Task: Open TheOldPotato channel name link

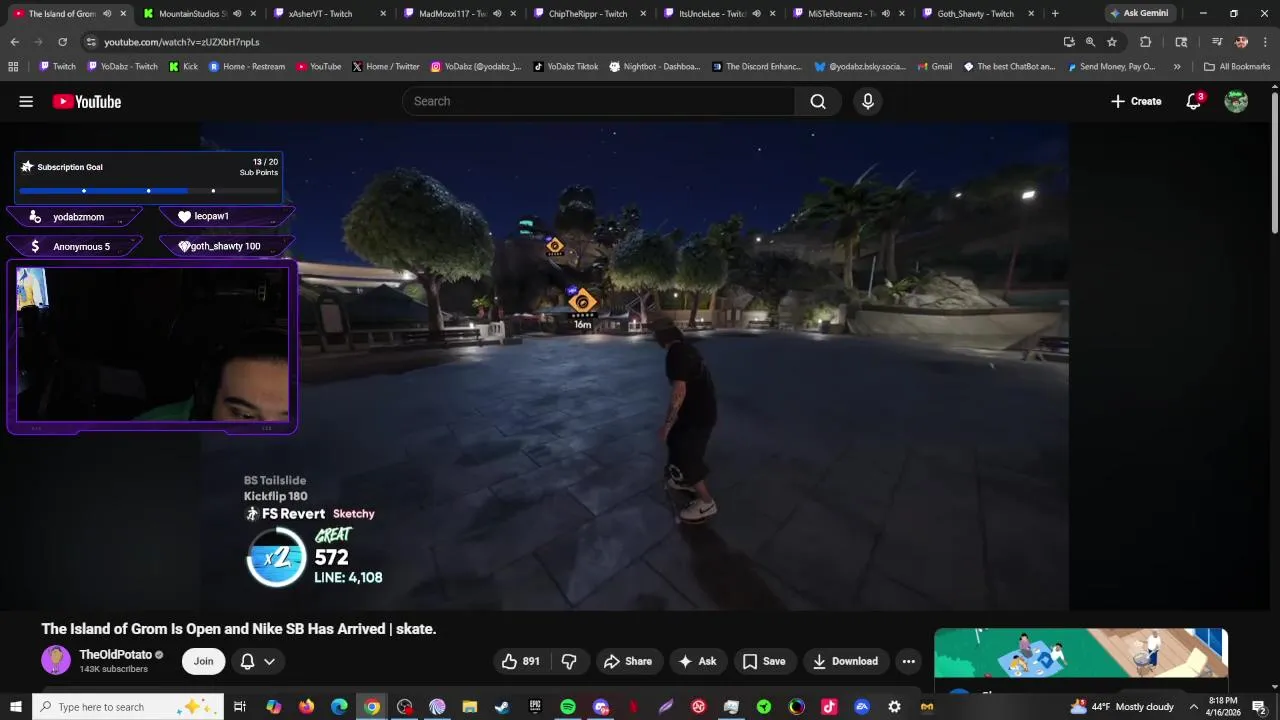Action: click(115, 655)
